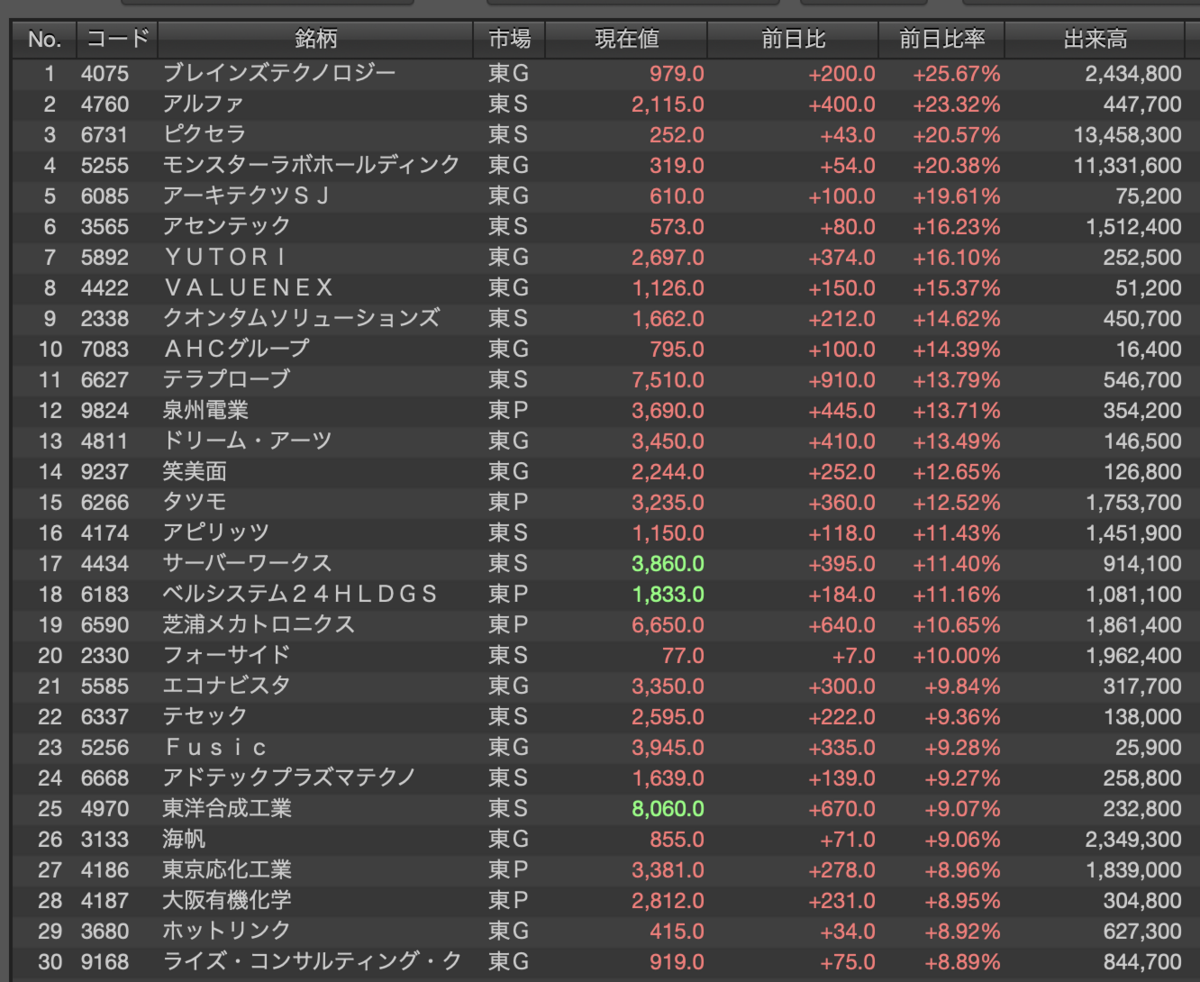
Task: Sort by the No. column header
Action: [44, 40]
